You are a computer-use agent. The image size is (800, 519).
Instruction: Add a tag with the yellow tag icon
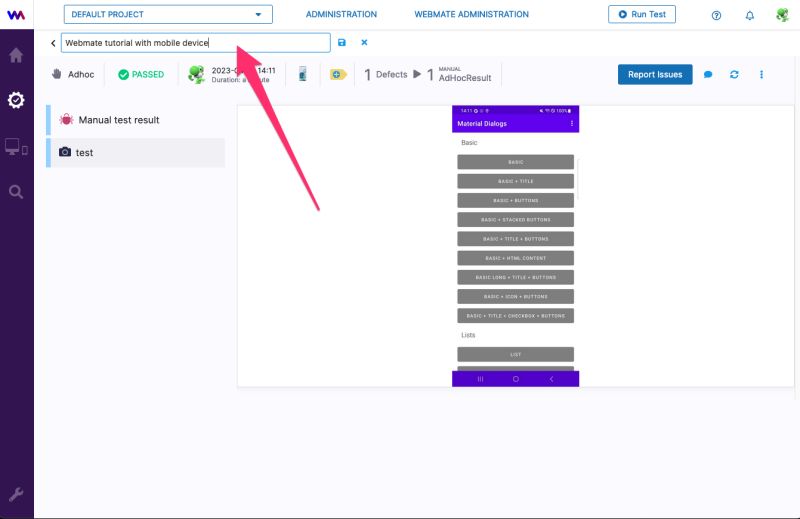pos(338,75)
